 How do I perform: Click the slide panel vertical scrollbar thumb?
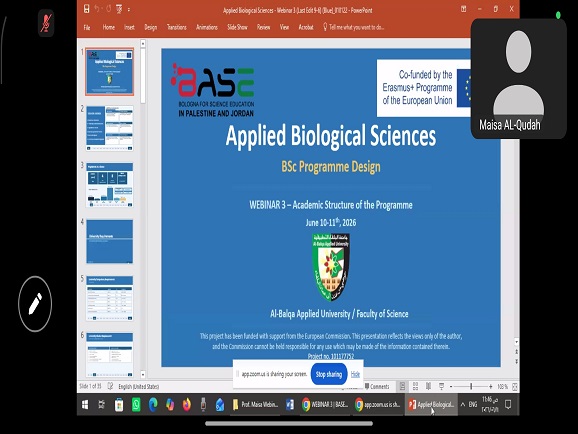tap(143, 76)
